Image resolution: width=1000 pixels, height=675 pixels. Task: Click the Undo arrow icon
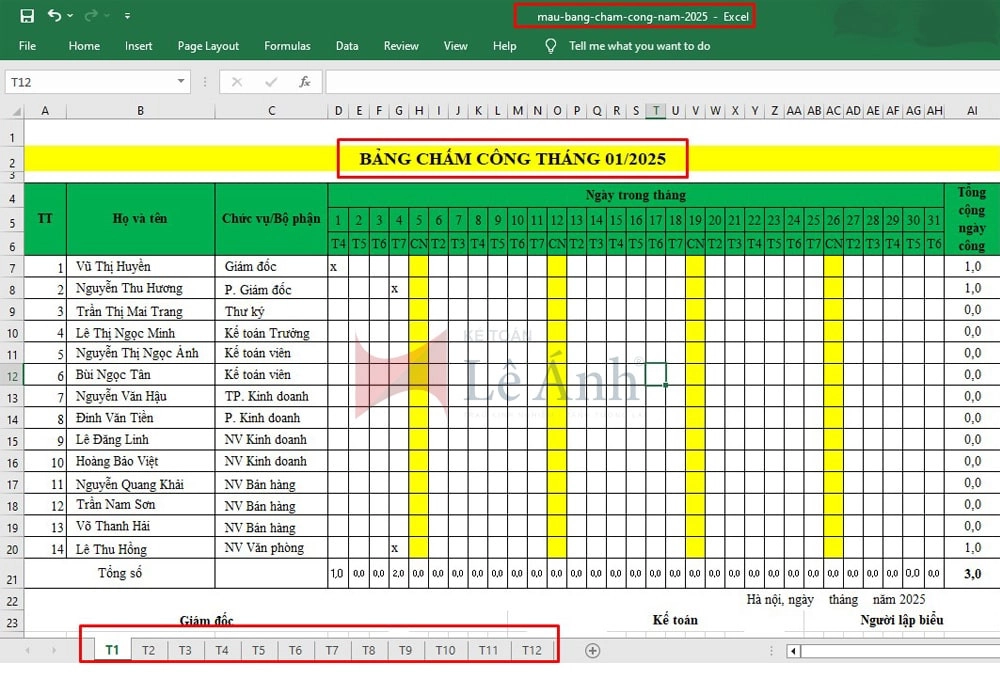point(54,16)
